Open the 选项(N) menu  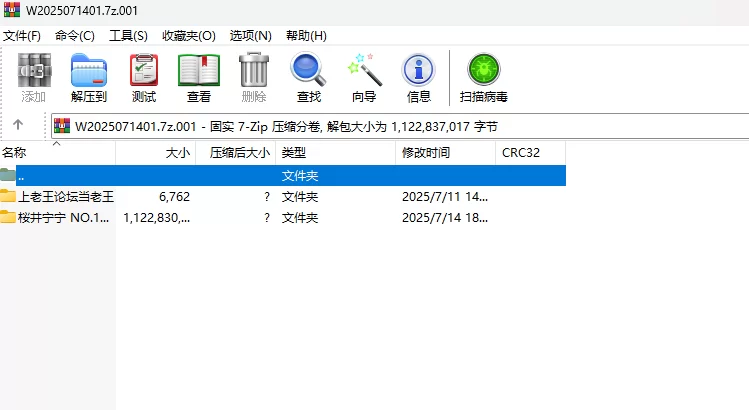click(250, 36)
